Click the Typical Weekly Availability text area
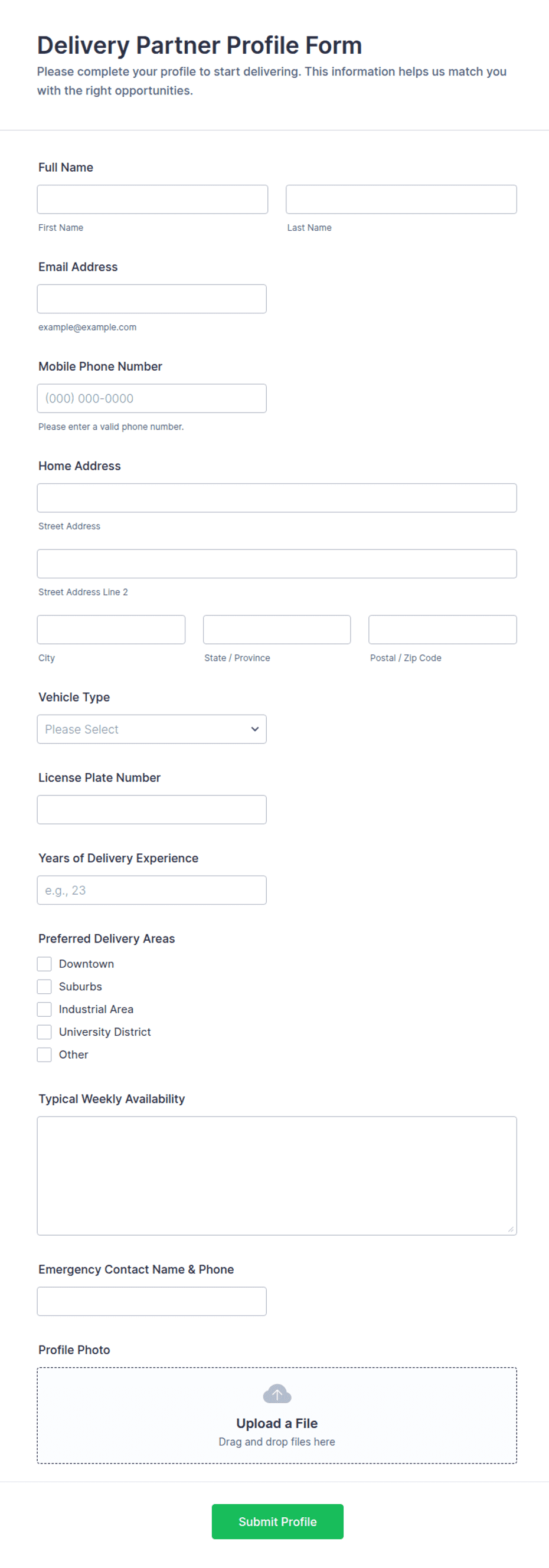This screenshot has height=1568, width=549. point(277,1176)
